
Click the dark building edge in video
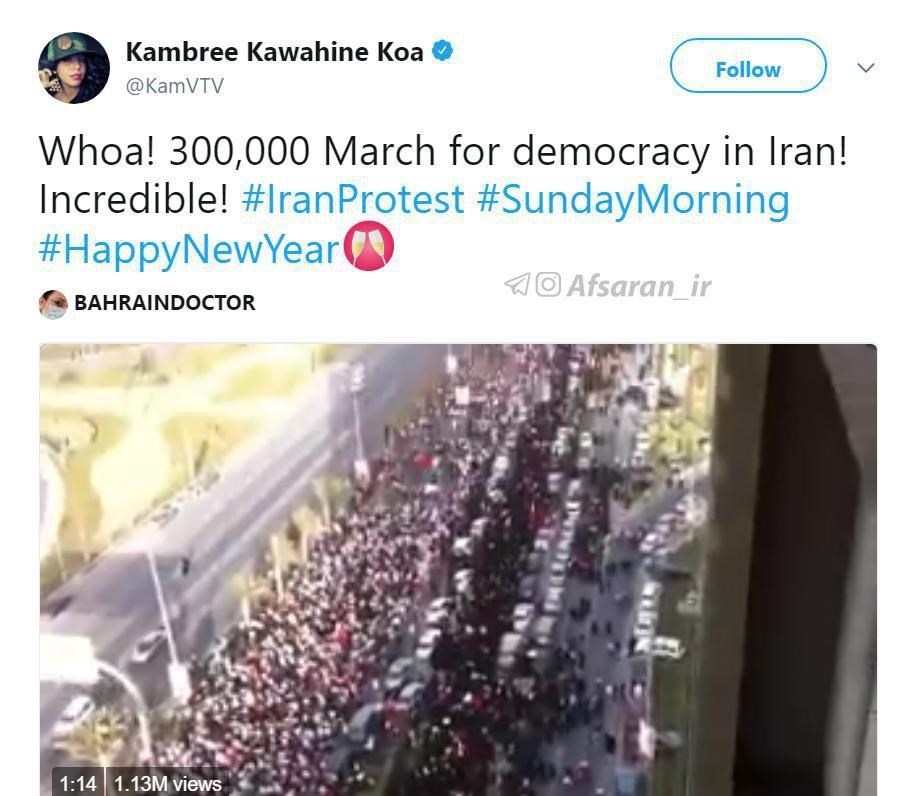pos(796,570)
